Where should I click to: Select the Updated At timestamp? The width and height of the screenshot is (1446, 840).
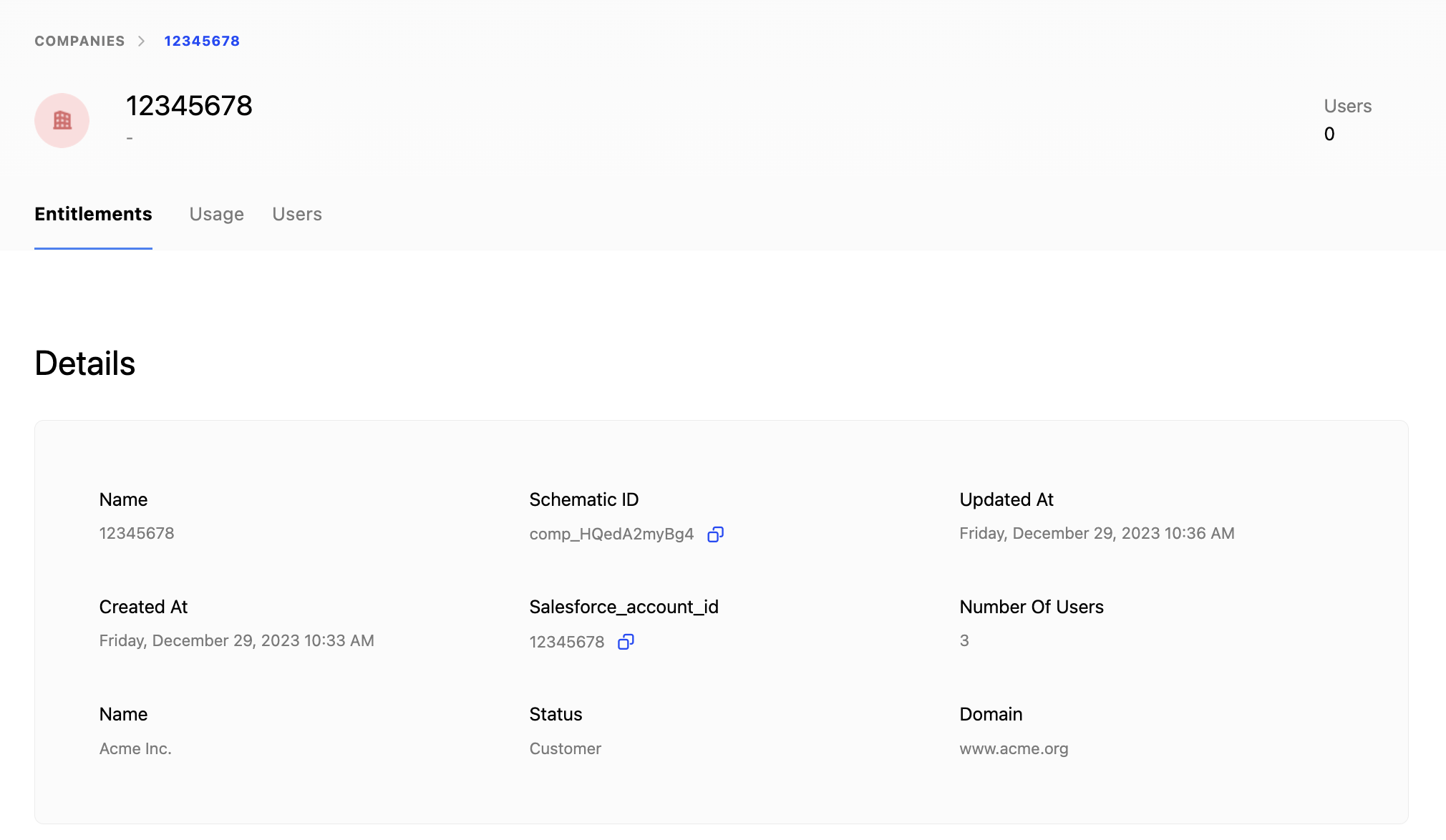tap(1097, 533)
